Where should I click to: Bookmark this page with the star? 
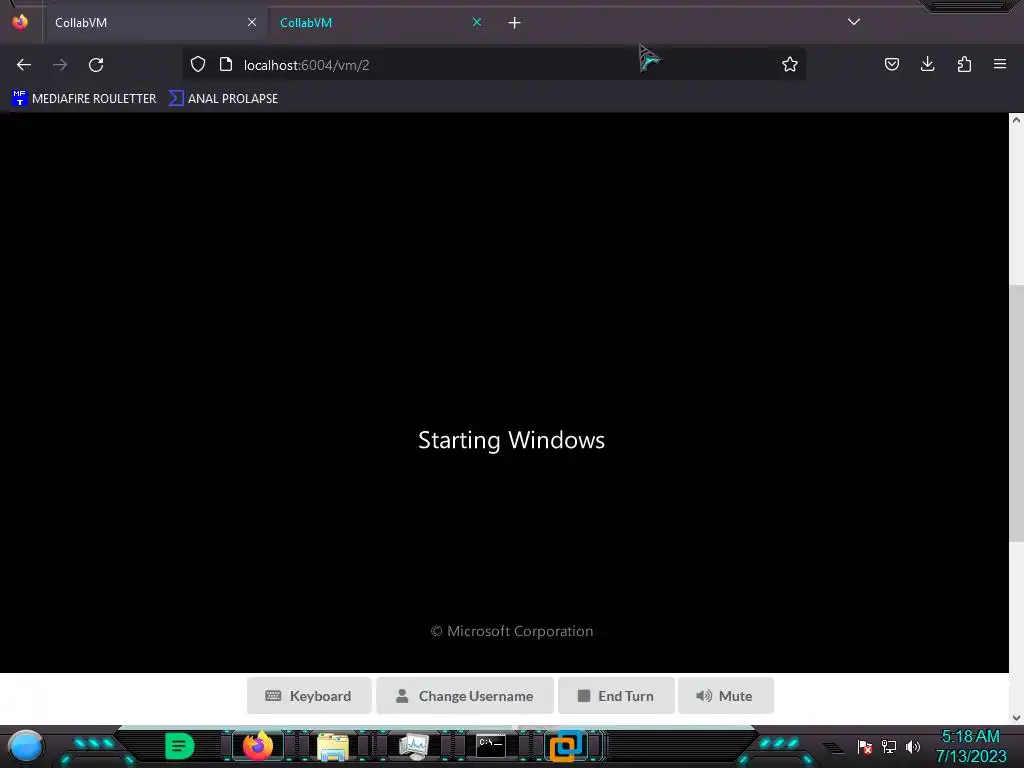coord(790,64)
